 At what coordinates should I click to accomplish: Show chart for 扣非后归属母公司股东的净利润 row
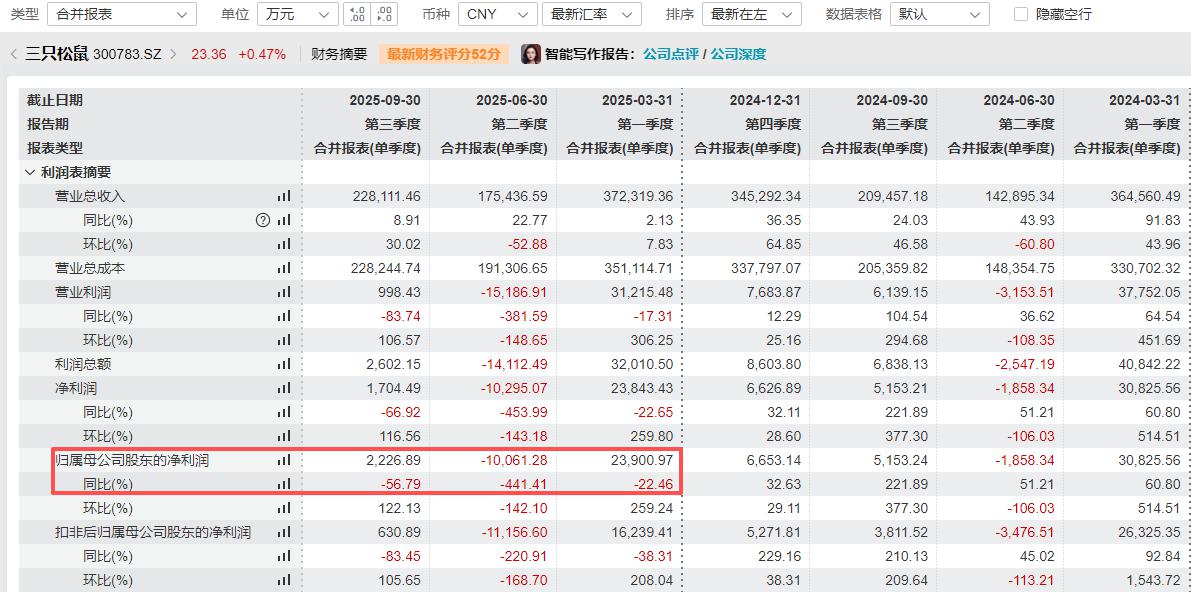tap(284, 532)
